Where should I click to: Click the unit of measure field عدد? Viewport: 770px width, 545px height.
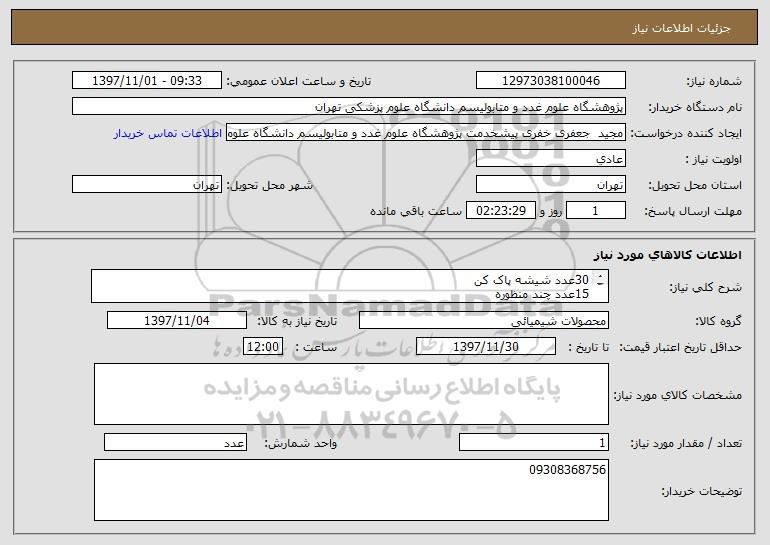pyautogui.click(x=175, y=442)
